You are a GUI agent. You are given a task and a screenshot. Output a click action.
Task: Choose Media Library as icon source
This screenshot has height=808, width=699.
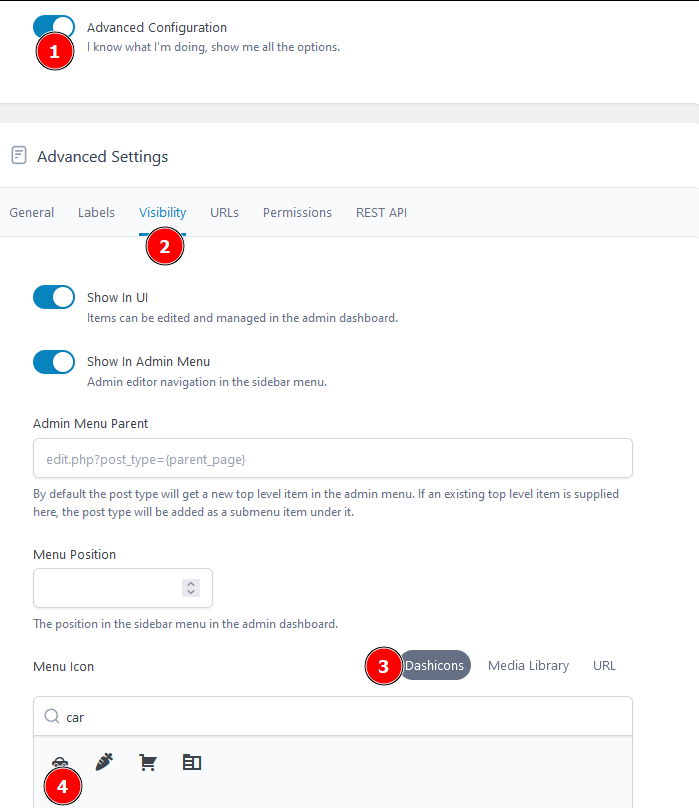point(528,665)
